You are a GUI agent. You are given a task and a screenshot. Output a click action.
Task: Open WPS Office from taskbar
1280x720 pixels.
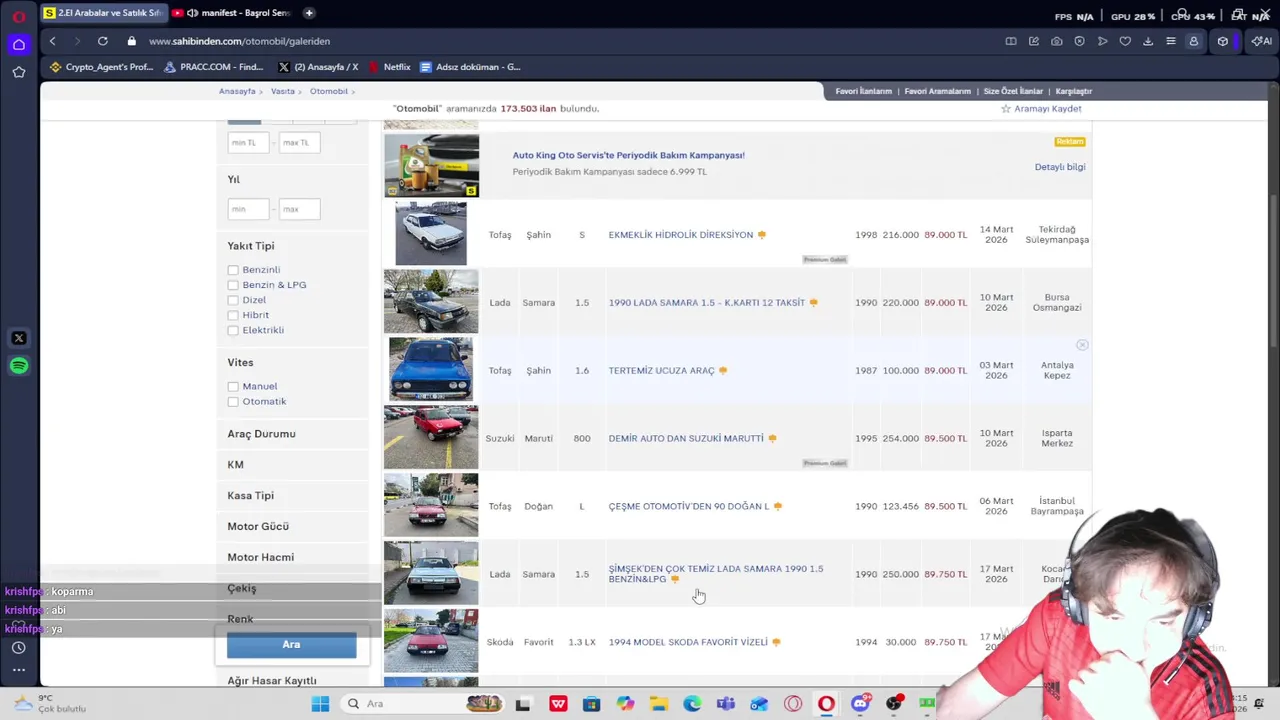coord(558,704)
